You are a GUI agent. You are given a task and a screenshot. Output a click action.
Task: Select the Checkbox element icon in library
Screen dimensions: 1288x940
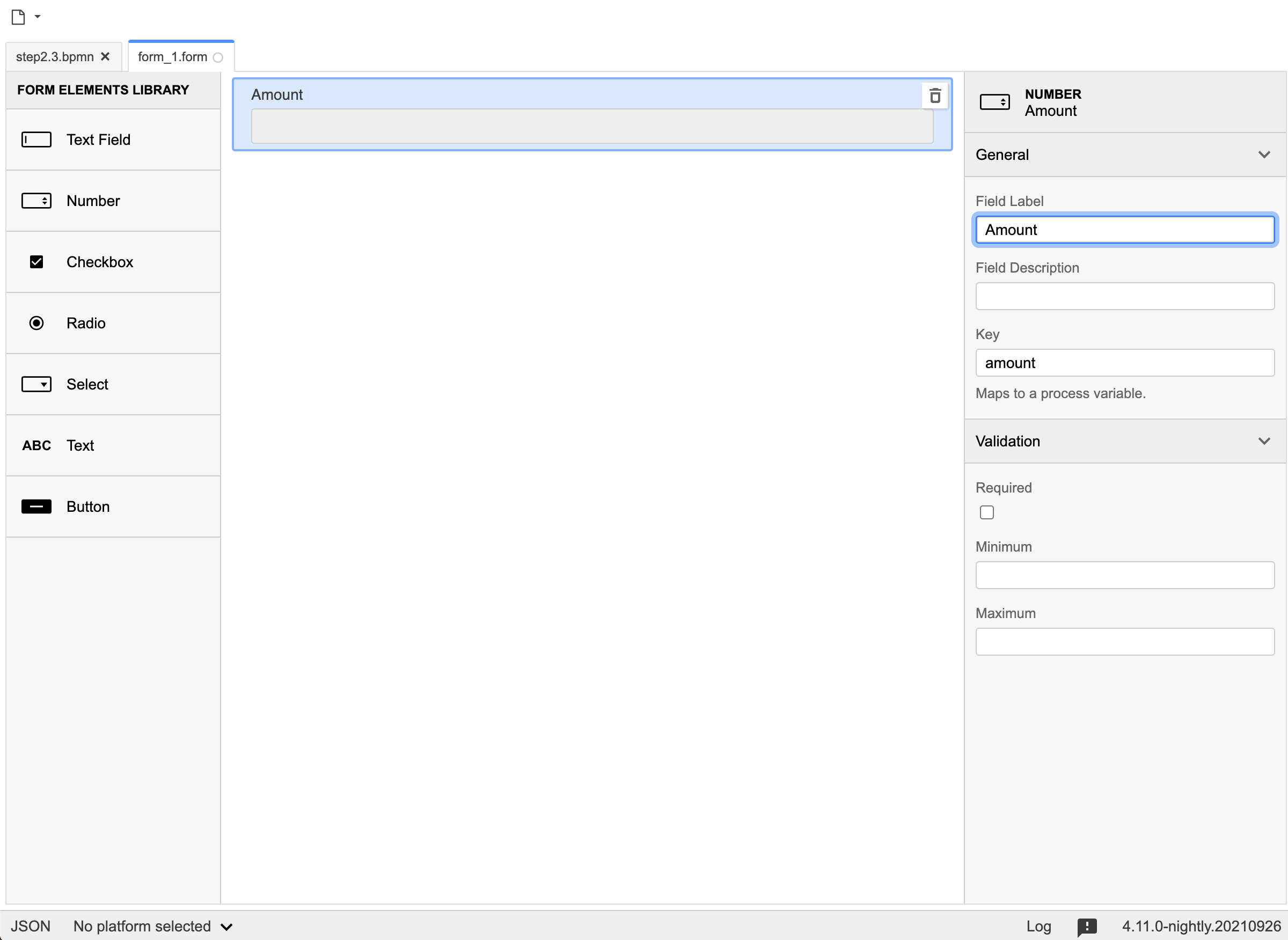pyautogui.click(x=36, y=262)
